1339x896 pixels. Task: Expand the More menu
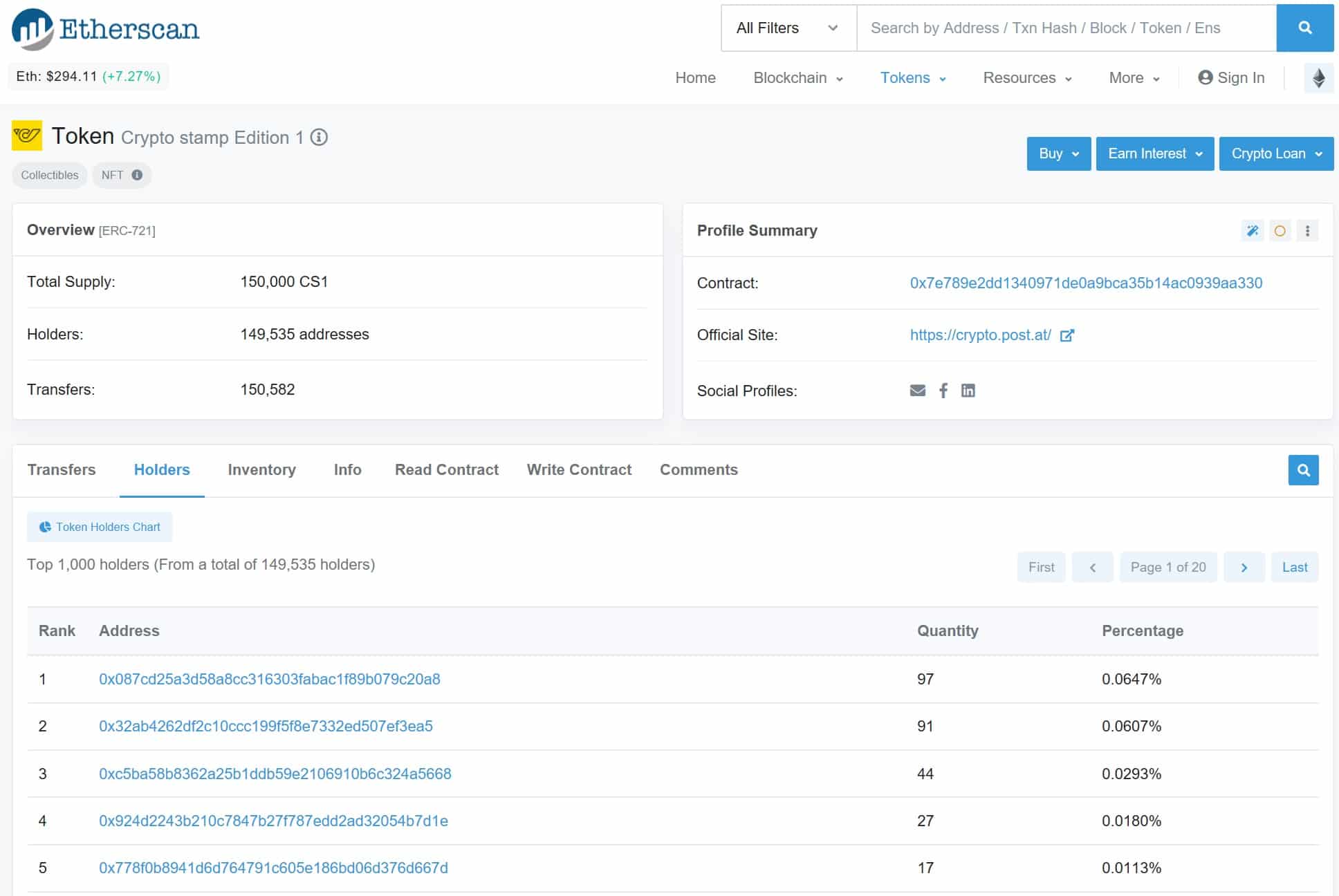pos(1134,78)
